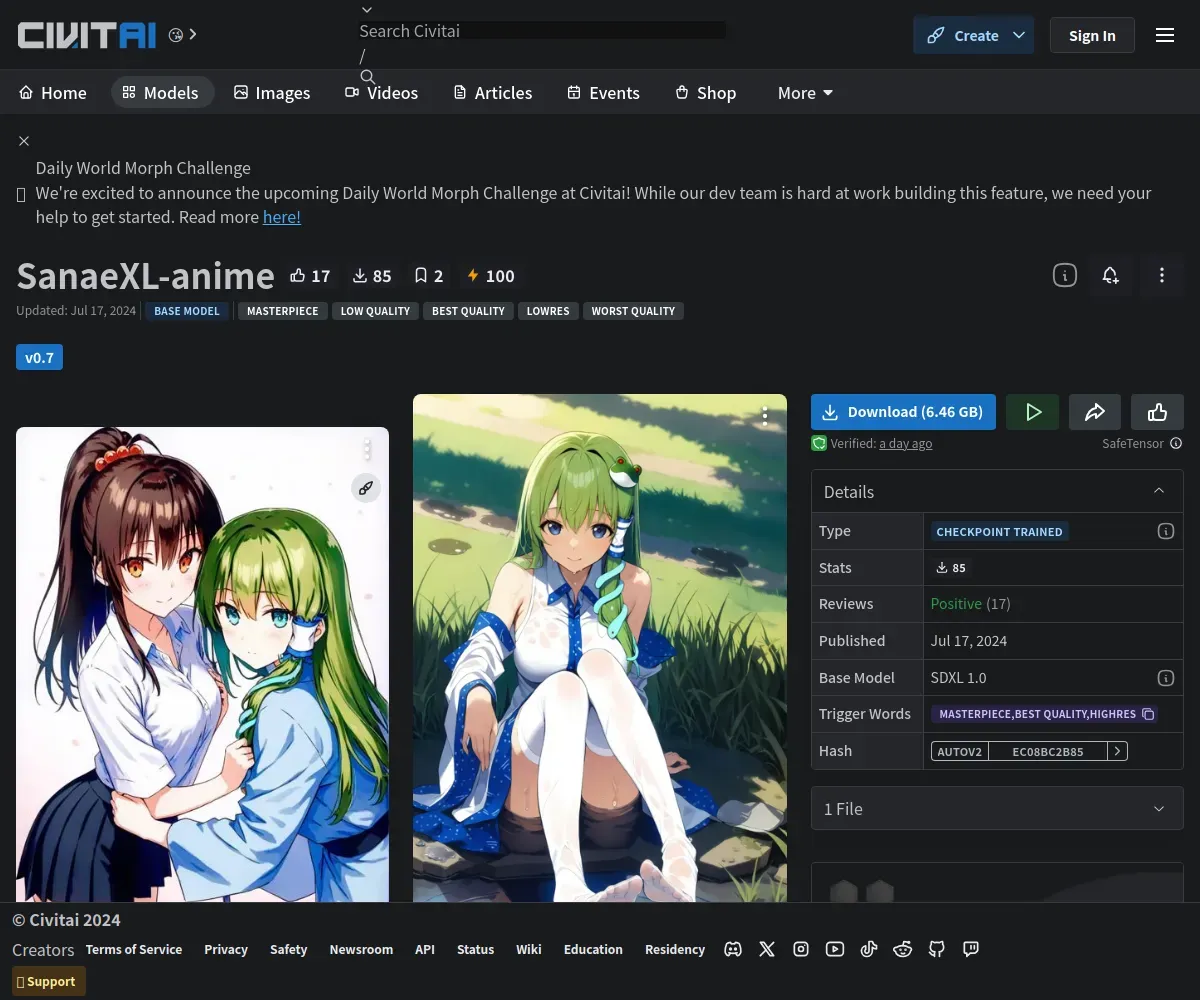This screenshot has height=1000, width=1200.
Task: Click the 'a day ago' verified link
Action: pos(906,443)
